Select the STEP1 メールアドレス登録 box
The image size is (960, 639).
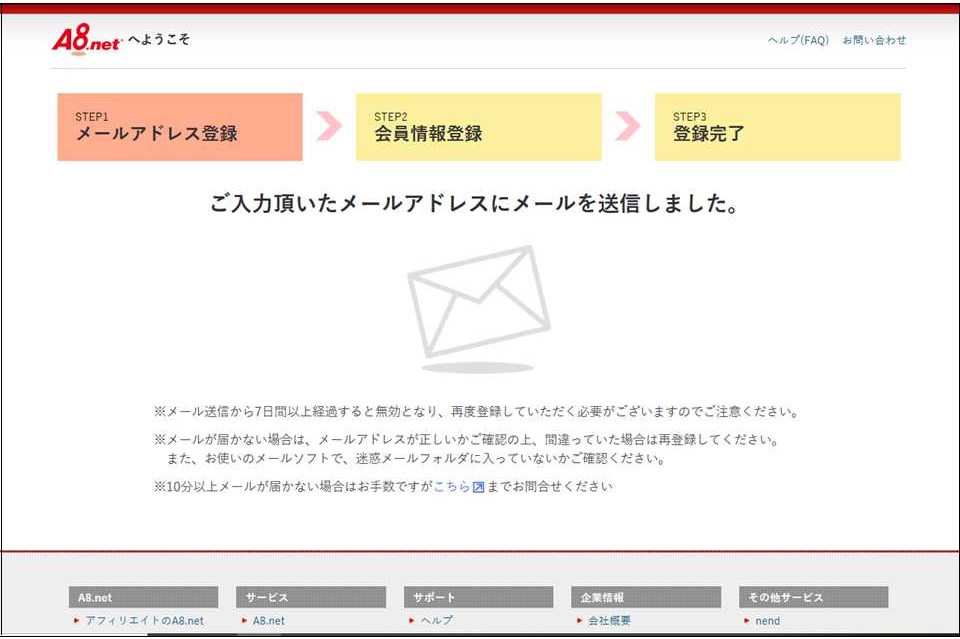[180, 127]
